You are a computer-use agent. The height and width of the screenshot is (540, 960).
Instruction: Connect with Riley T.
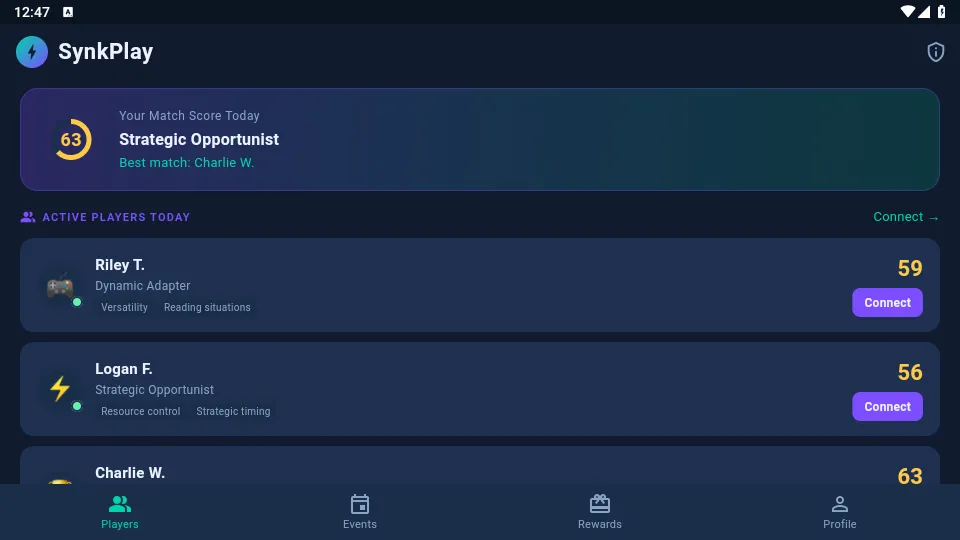coord(887,302)
